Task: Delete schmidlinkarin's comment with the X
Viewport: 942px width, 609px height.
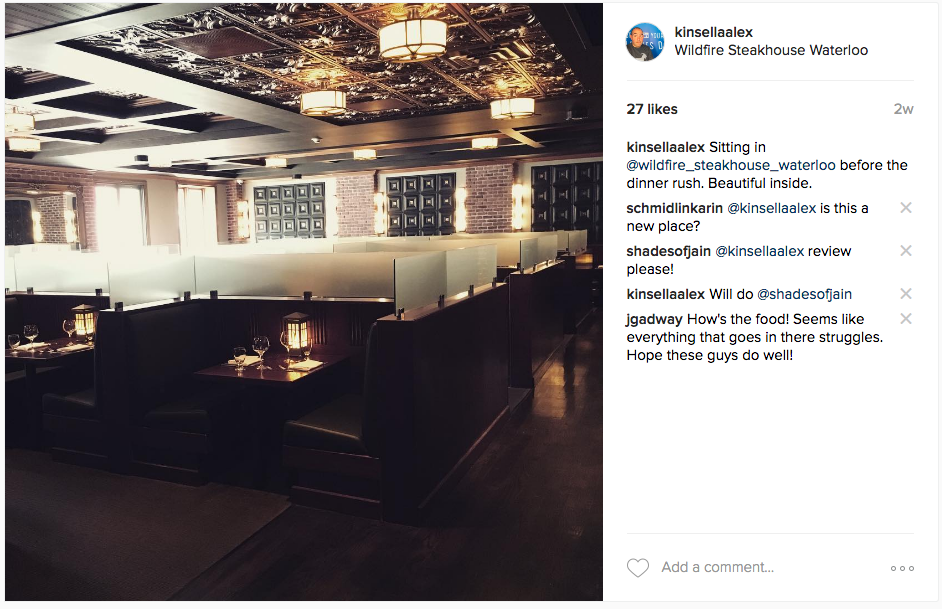Action: [x=906, y=208]
